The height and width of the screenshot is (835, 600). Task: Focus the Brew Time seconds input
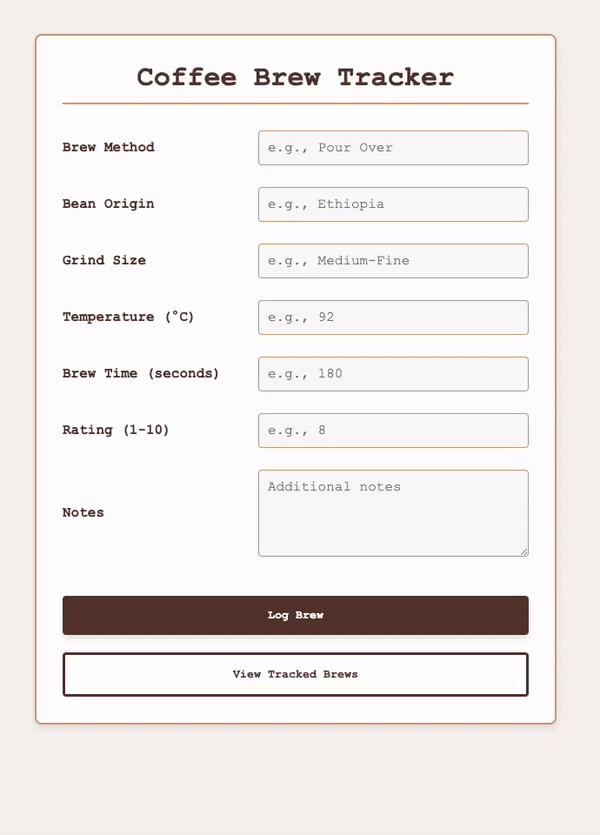coord(393,374)
